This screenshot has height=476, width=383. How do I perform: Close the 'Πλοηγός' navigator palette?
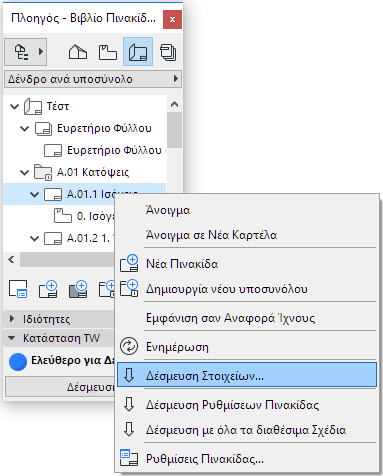(x=172, y=19)
